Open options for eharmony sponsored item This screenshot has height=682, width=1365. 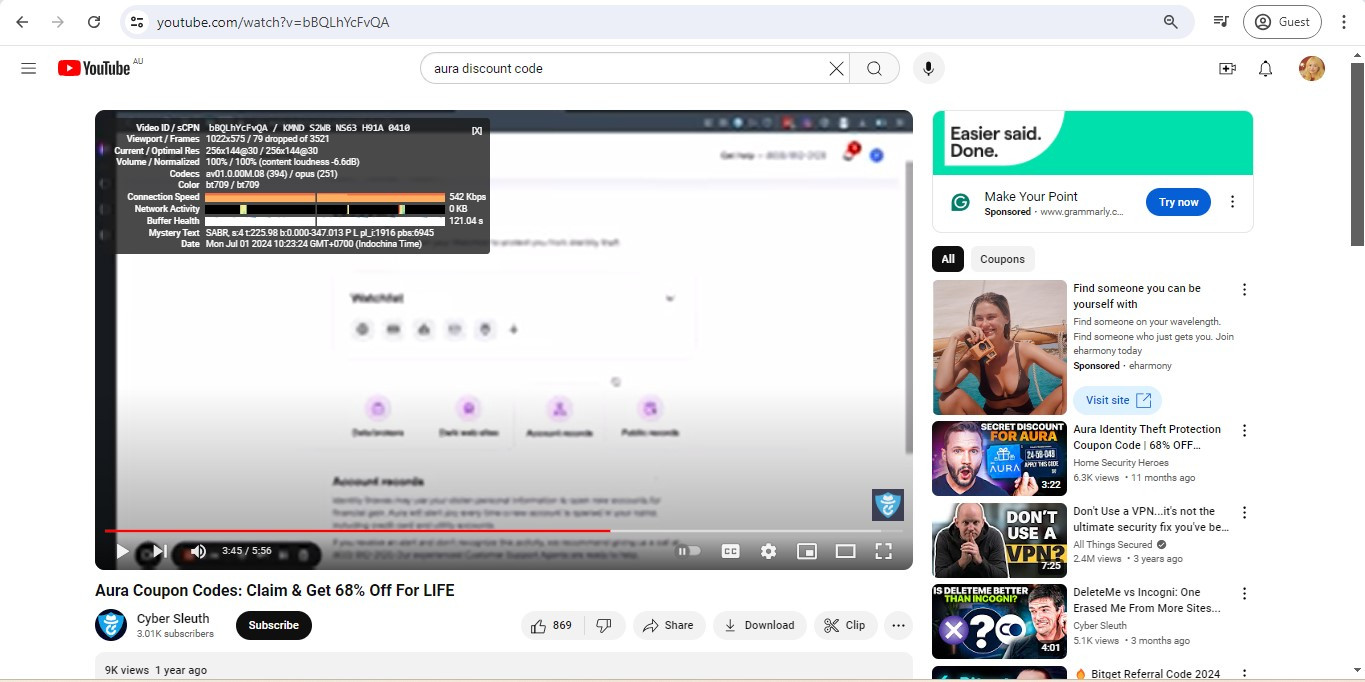click(1244, 290)
